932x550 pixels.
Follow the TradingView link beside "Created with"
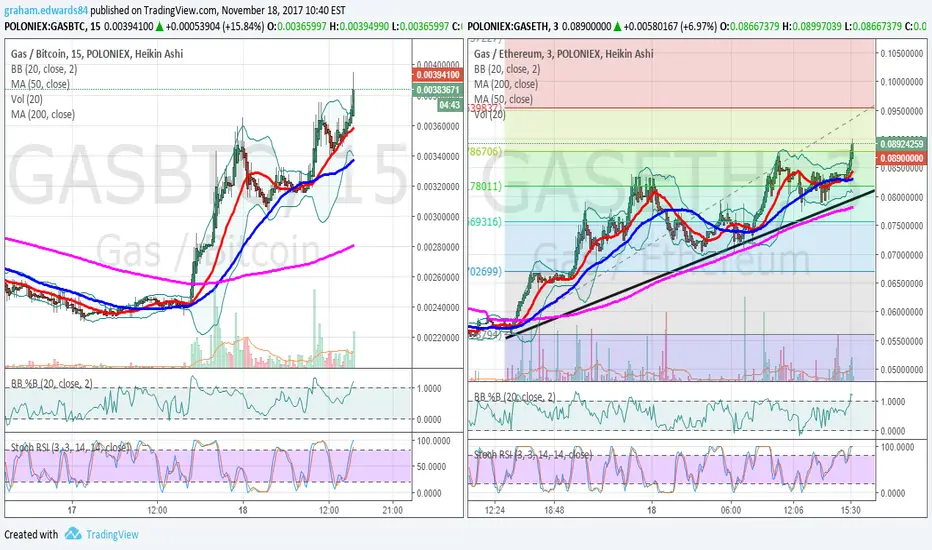click(112, 535)
